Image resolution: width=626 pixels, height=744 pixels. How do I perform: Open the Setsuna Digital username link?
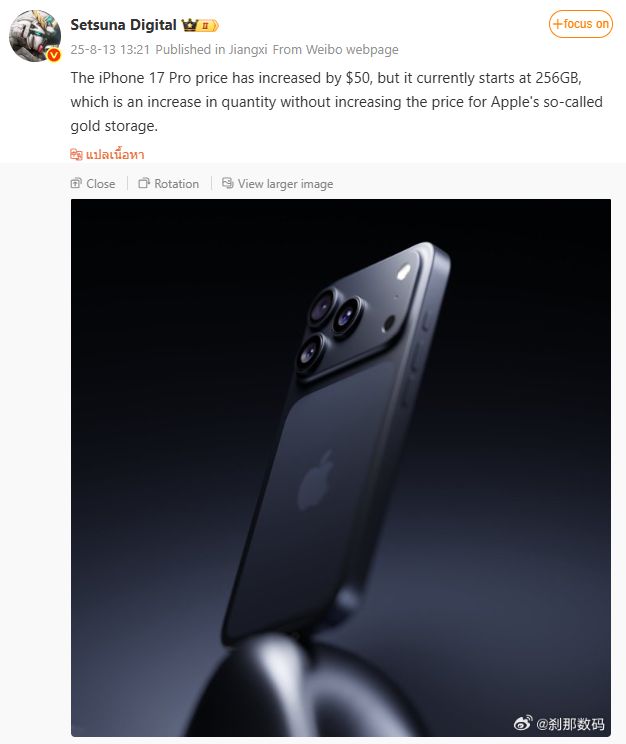point(123,25)
